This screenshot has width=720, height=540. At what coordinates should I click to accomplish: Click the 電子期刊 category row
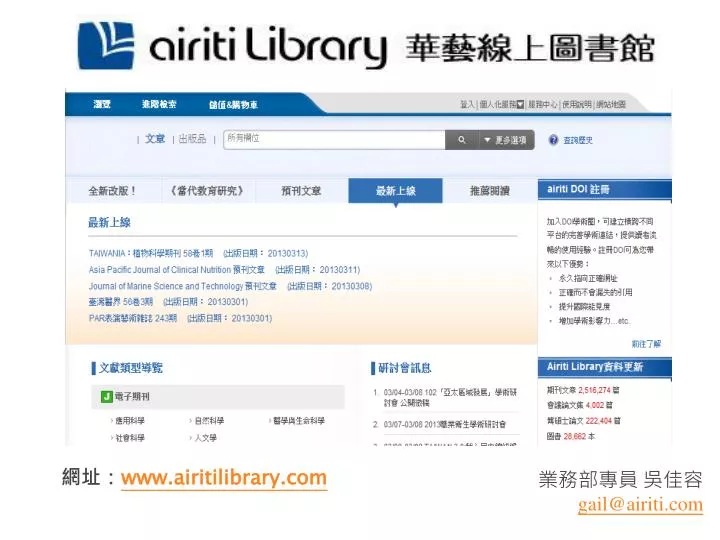tap(218, 397)
